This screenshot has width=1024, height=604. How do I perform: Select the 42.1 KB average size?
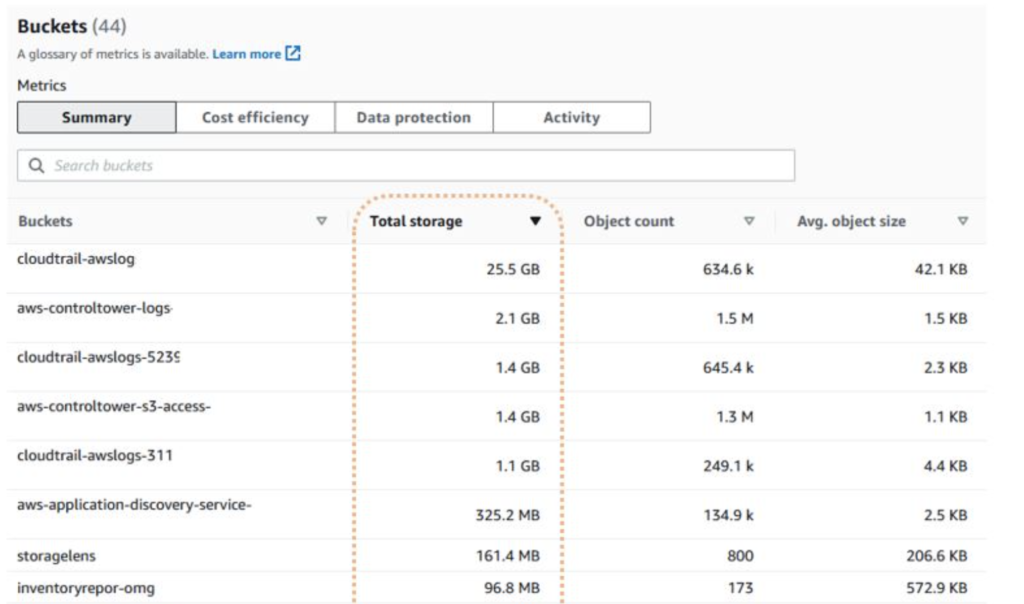(x=941, y=269)
